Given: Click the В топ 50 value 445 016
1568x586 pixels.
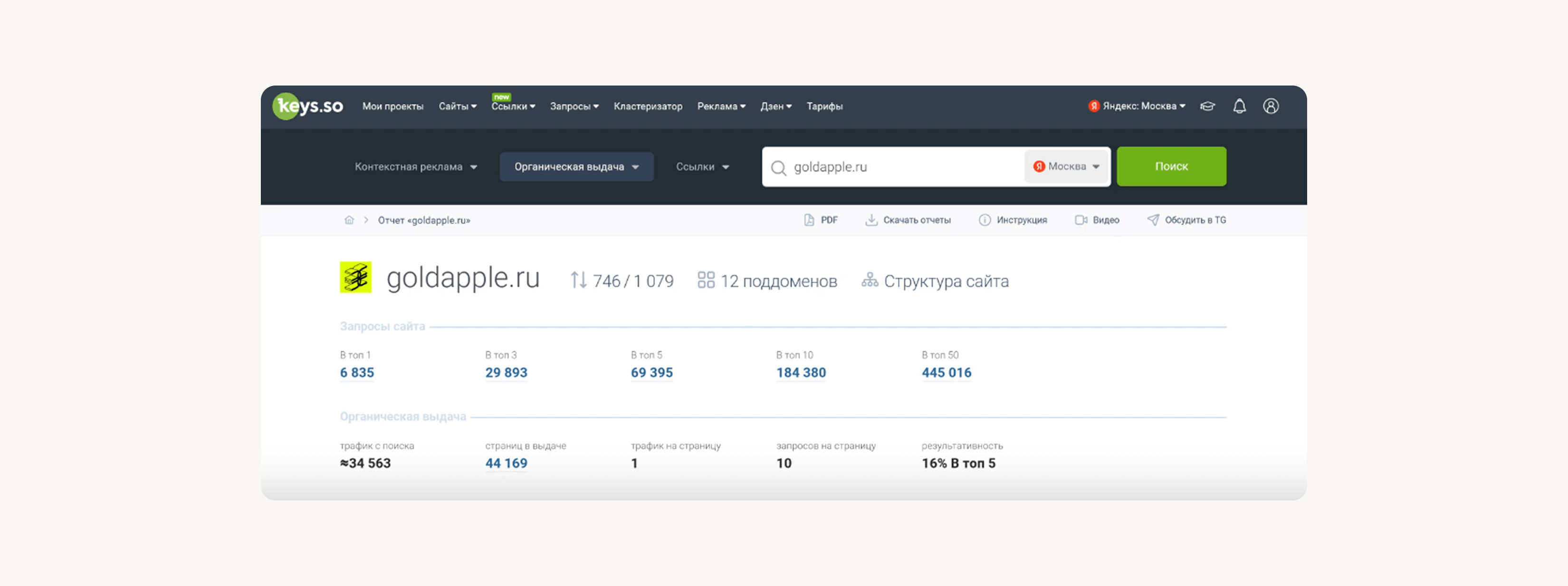Looking at the screenshot, I should (947, 373).
